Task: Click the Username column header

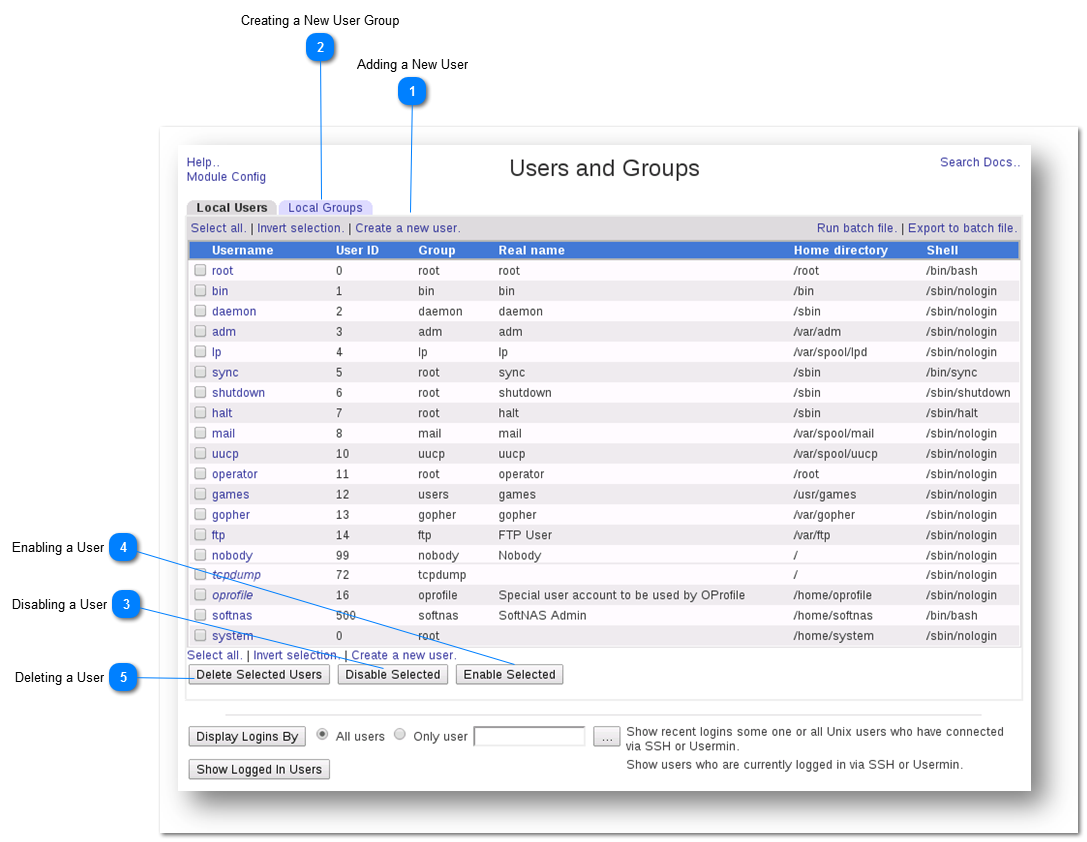Action: tap(243, 250)
